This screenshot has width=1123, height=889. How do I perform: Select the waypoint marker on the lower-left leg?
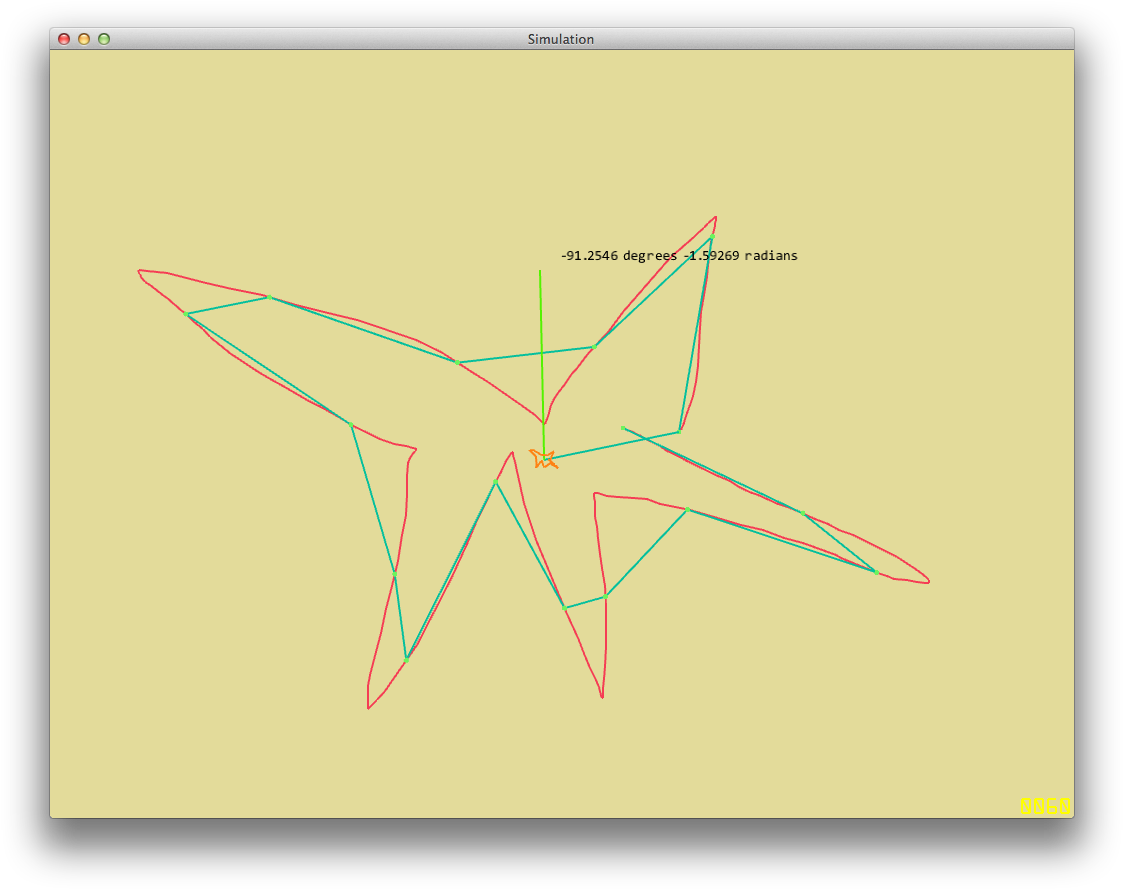pos(406,659)
